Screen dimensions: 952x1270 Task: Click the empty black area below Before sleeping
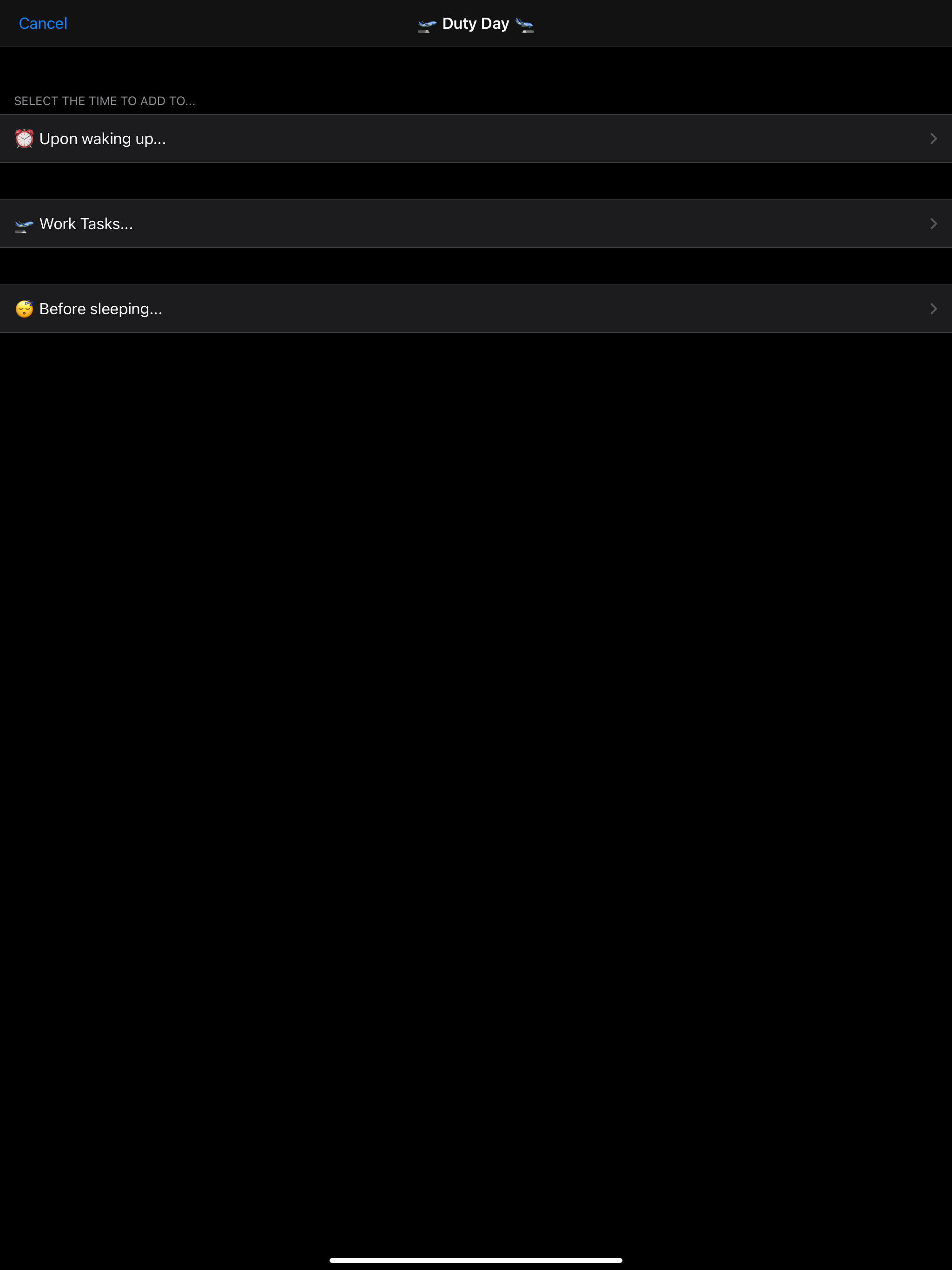476,792
